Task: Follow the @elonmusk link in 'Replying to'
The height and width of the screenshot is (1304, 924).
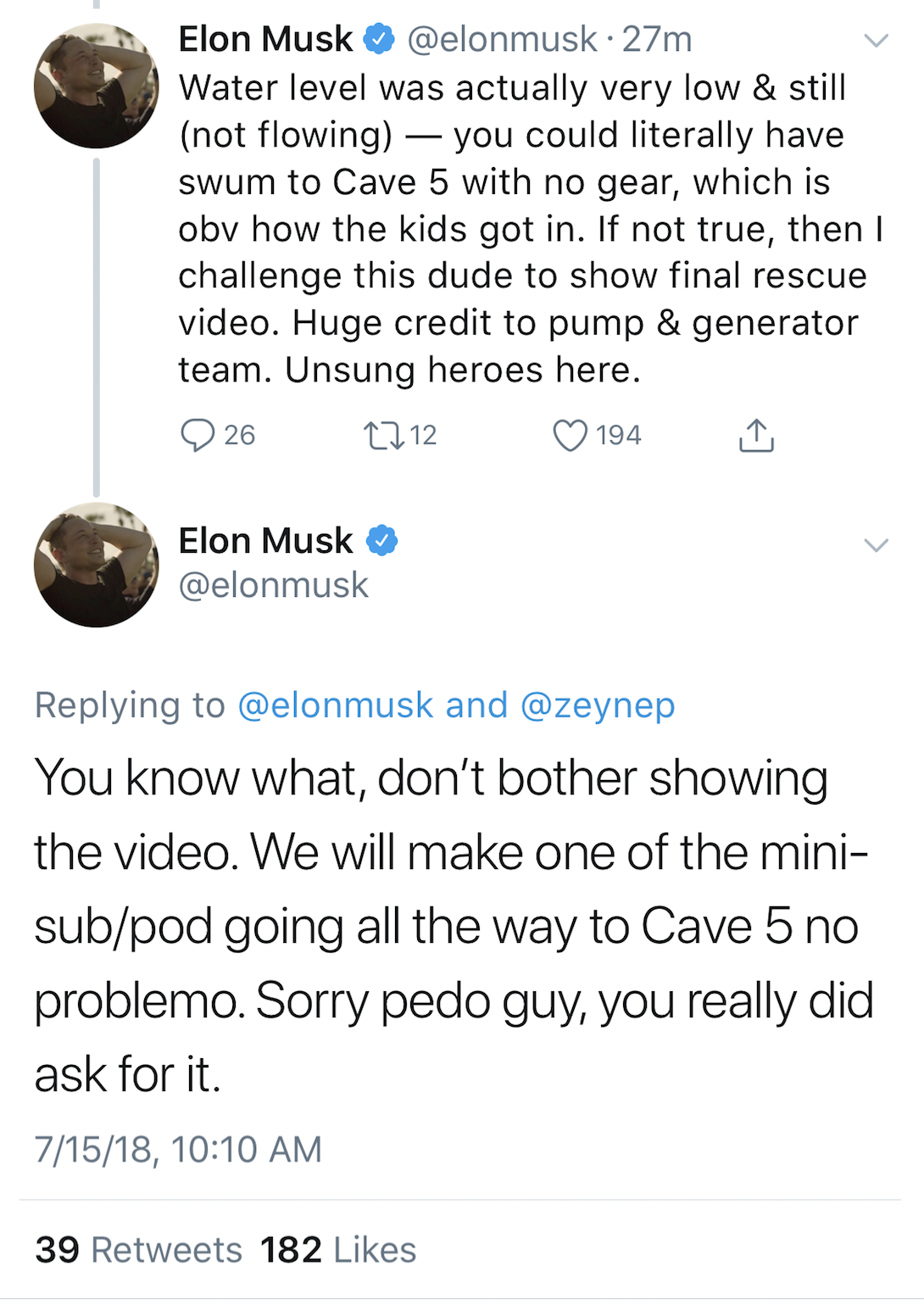Action: (336, 705)
